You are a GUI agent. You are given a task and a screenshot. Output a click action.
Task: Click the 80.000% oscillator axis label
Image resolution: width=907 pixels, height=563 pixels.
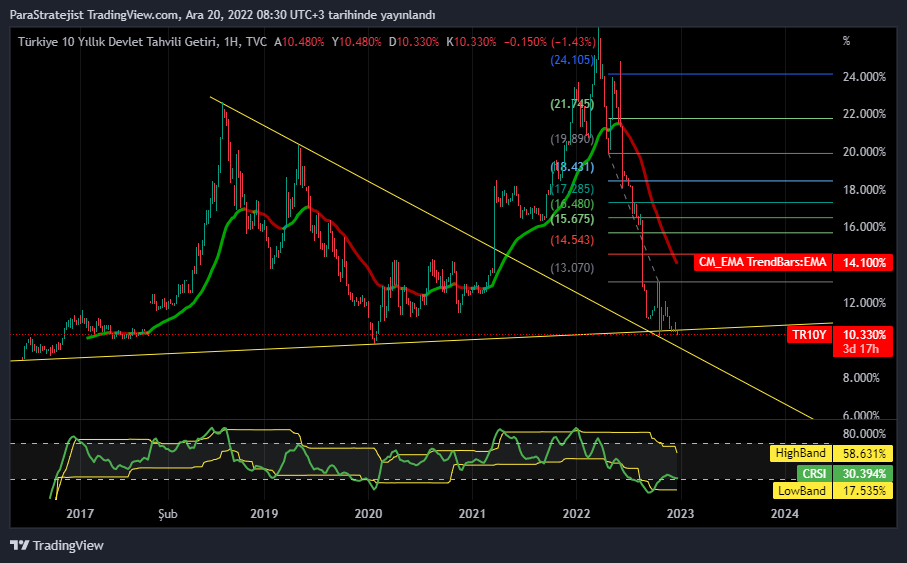(x=864, y=433)
